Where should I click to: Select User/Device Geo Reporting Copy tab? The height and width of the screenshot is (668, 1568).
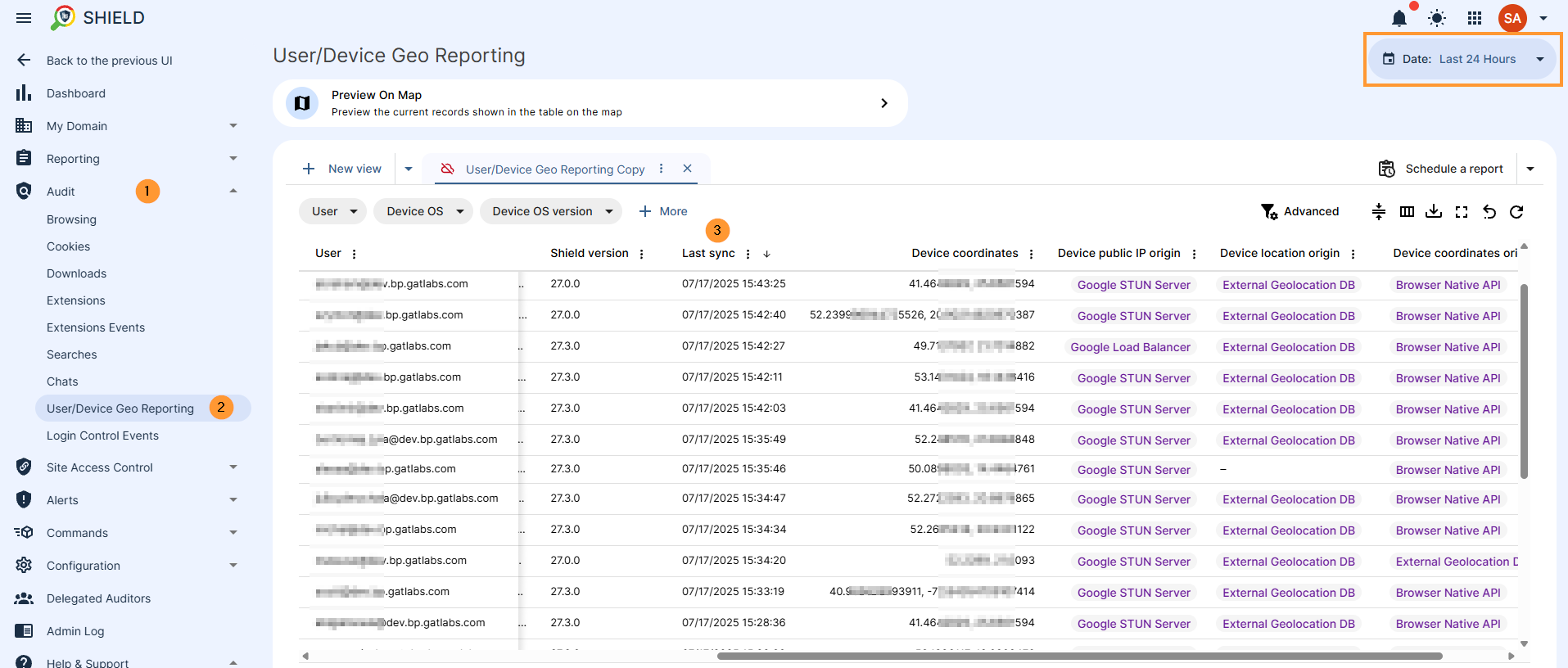[554, 169]
